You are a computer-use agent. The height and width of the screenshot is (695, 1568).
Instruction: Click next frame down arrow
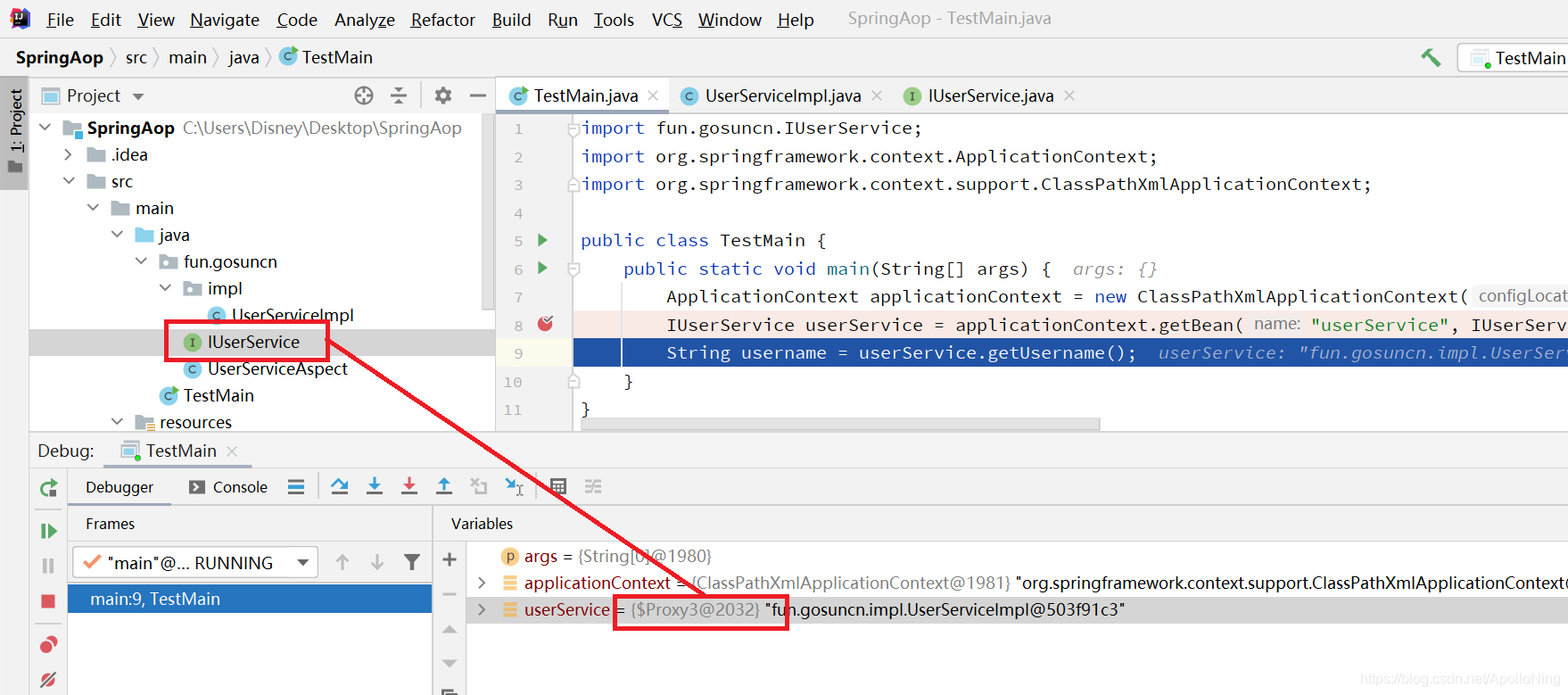point(377,562)
